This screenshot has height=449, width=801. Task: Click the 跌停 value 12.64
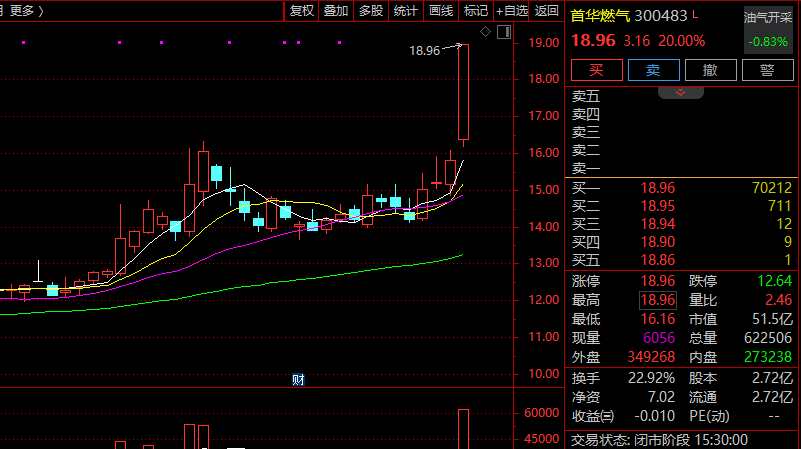click(x=774, y=281)
